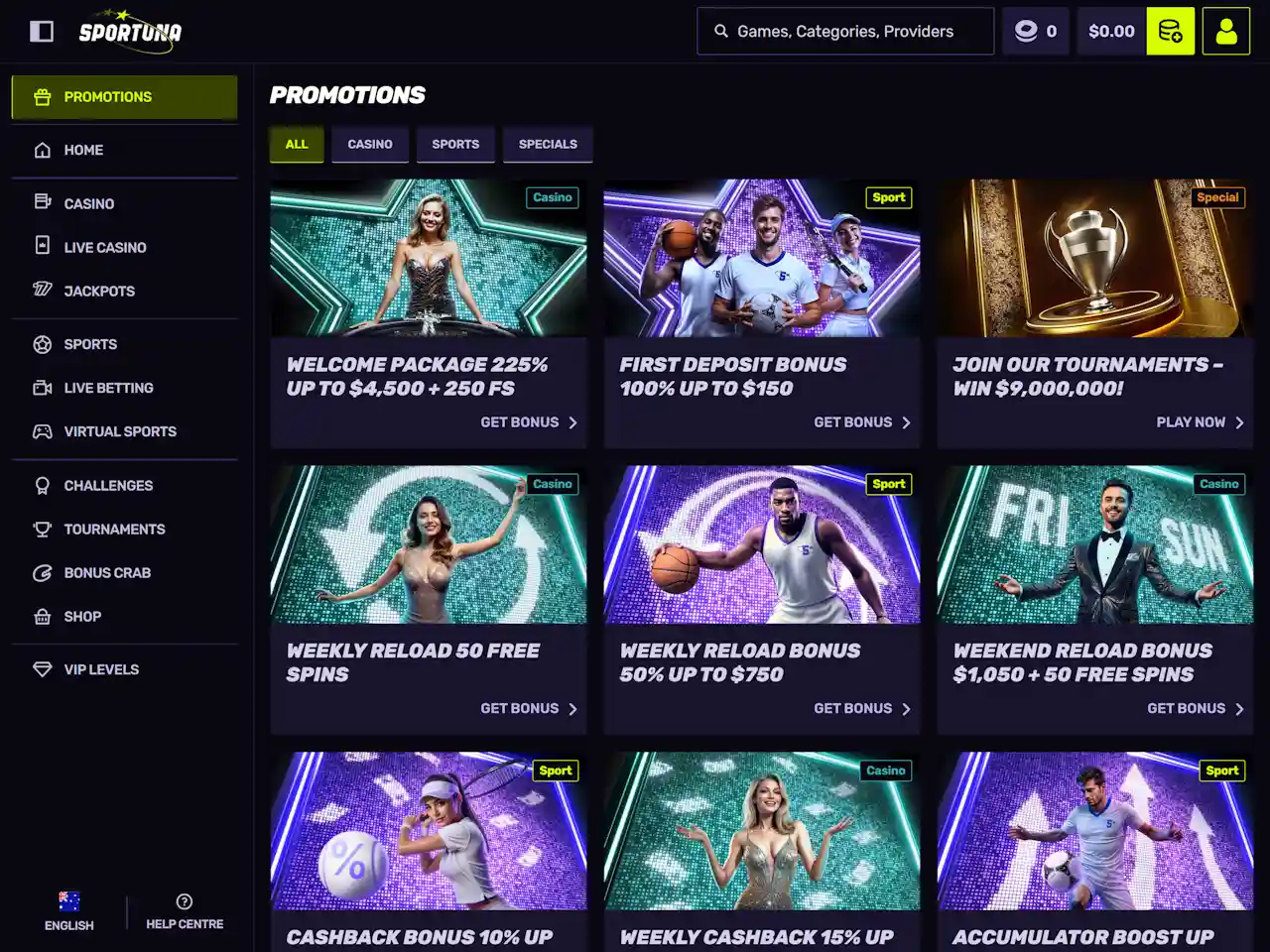Viewport: 1270px width, 952px height.
Task: Switch to the Sports promotions tab
Action: click(x=455, y=144)
